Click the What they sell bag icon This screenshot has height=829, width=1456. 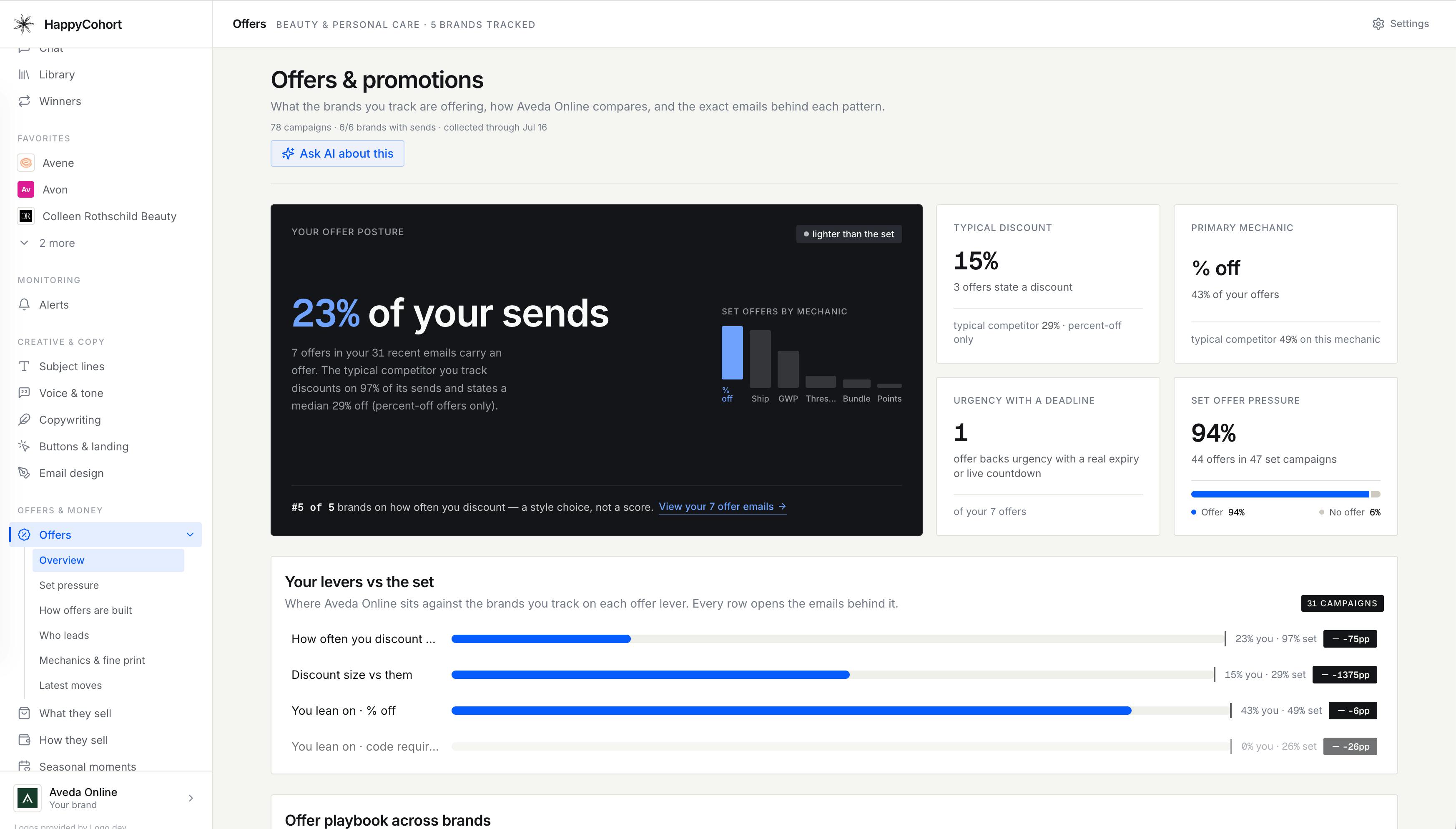pos(24,713)
